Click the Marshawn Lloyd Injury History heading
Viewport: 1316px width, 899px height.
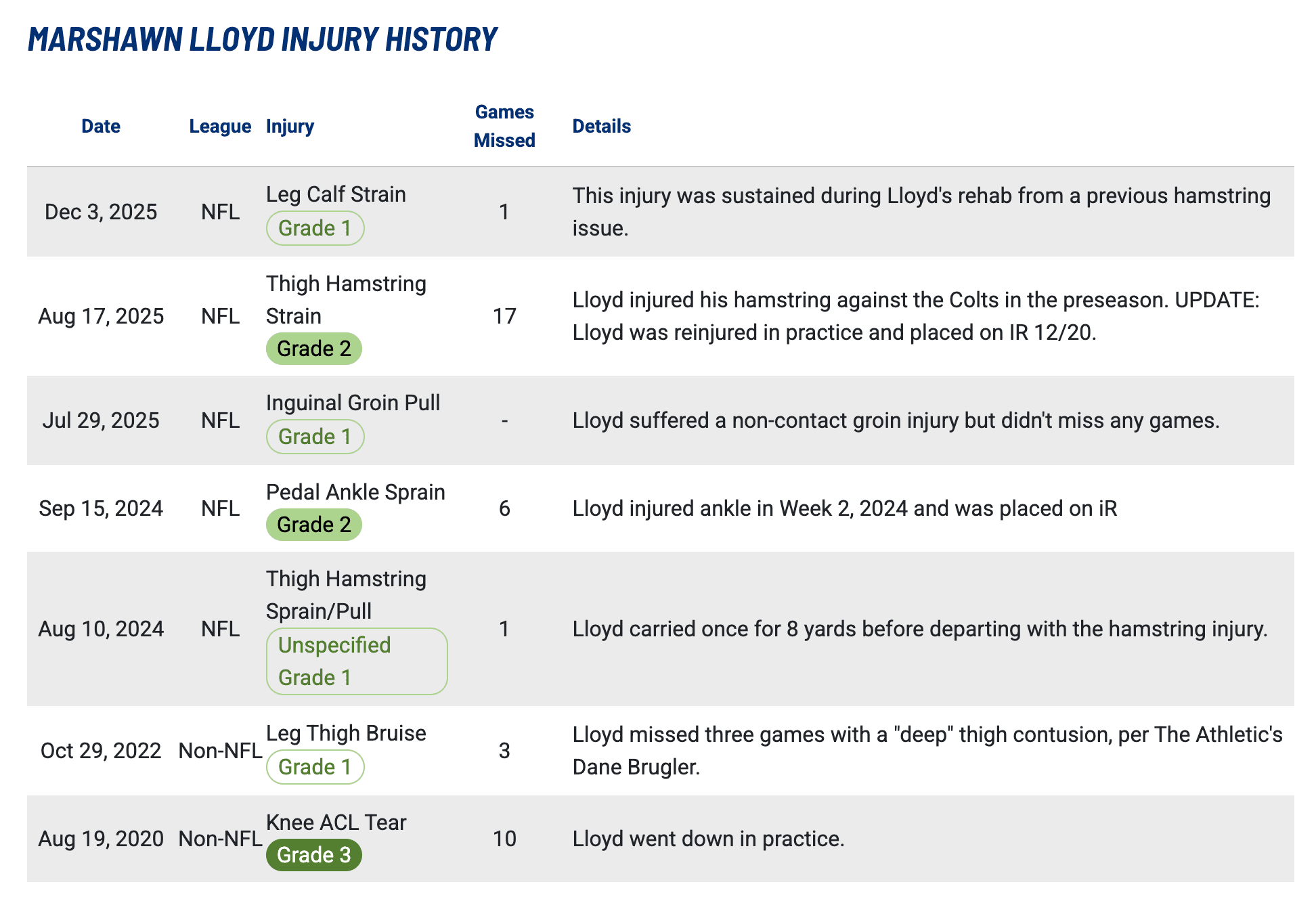[263, 39]
